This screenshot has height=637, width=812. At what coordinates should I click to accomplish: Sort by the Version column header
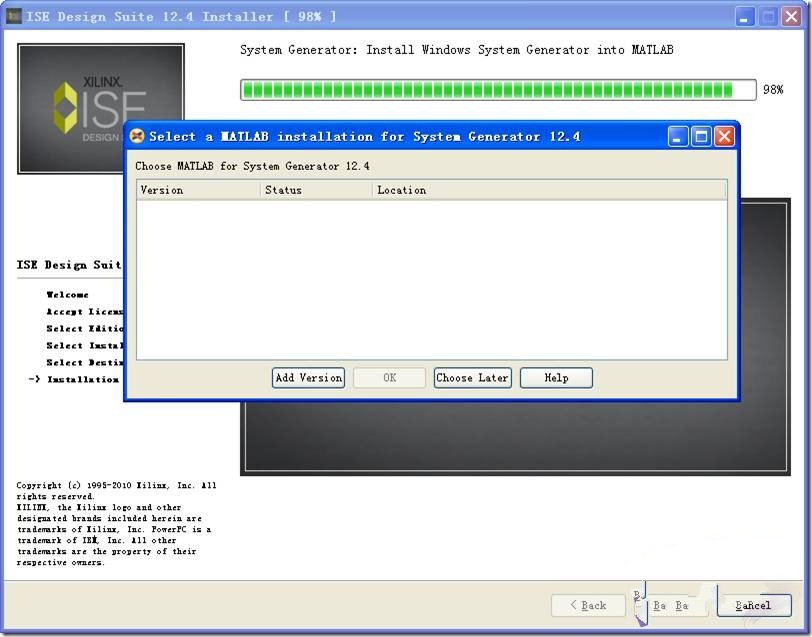(198, 190)
